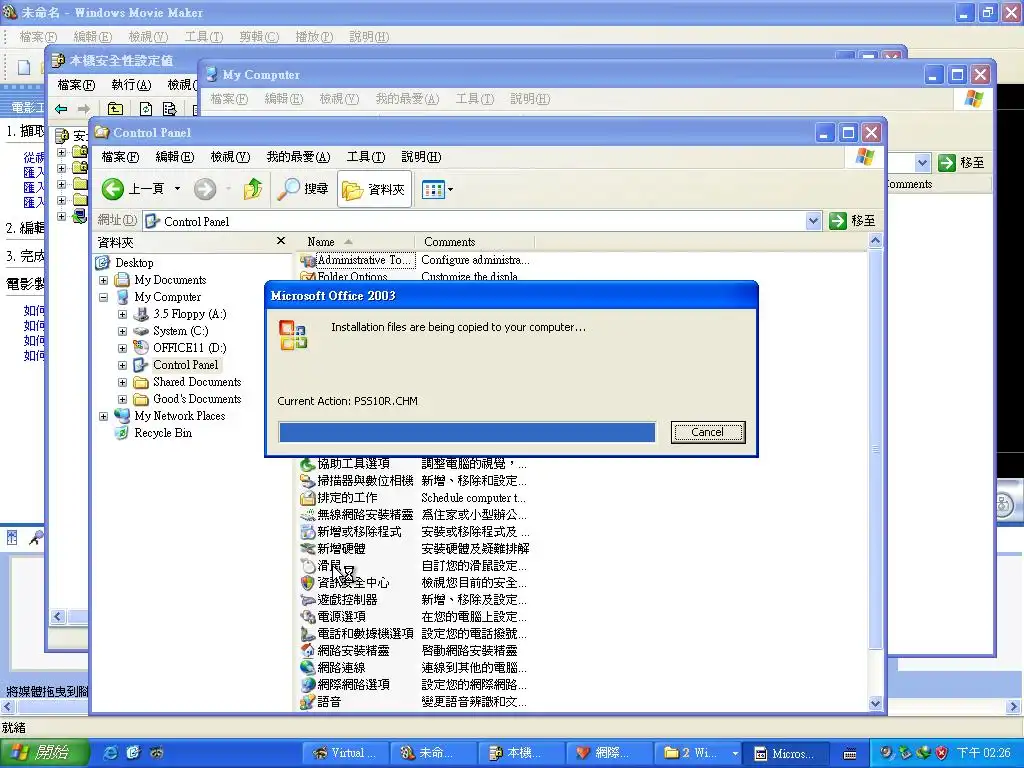Collapse My Computer in the folder tree

tap(103, 297)
